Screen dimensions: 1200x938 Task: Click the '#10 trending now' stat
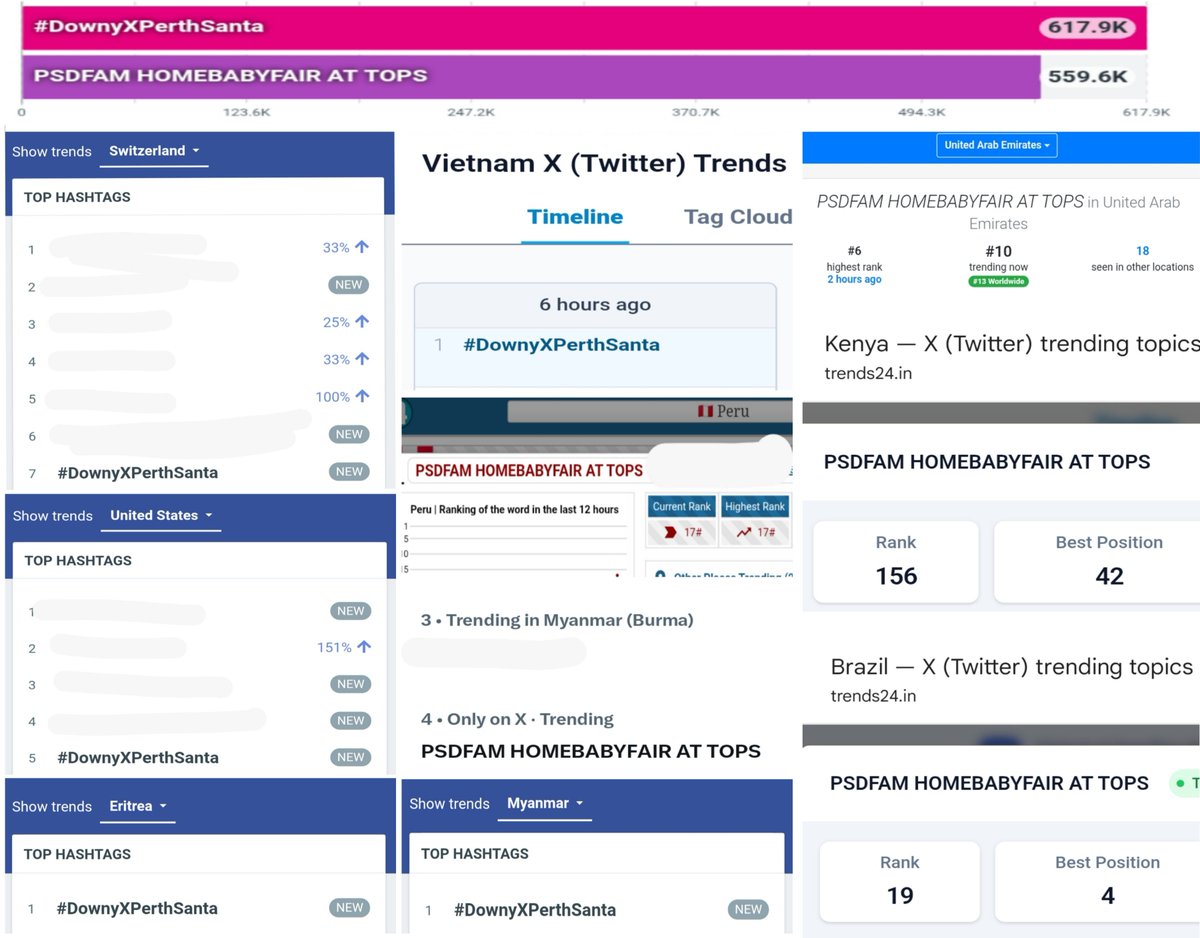pyautogui.click(x=998, y=258)
